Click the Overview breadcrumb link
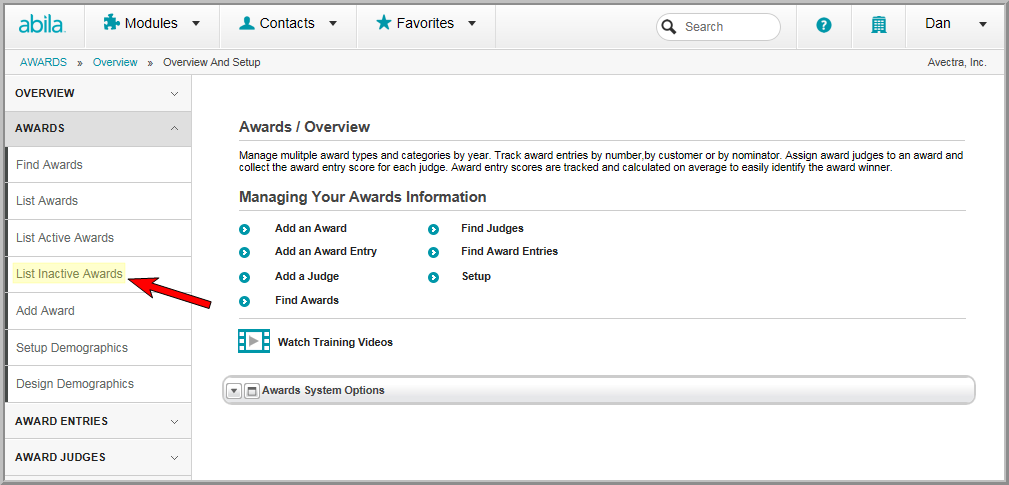 [115, 62]
